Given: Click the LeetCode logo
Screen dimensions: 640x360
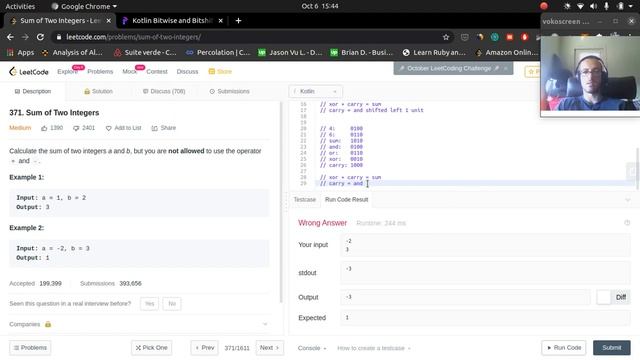Looking at the screenshot, I should (29, 72).
